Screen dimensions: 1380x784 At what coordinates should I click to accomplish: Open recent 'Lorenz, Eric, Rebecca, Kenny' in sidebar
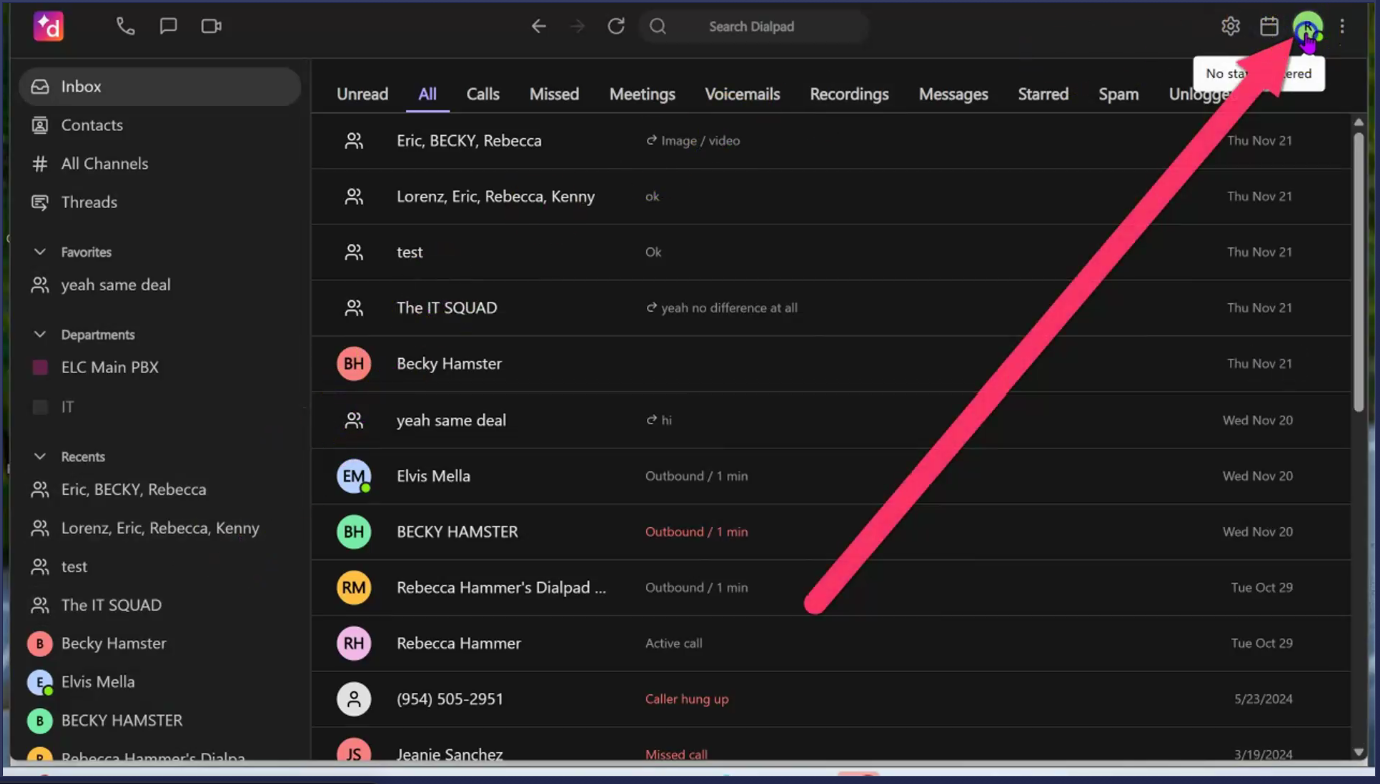[160, 528]
